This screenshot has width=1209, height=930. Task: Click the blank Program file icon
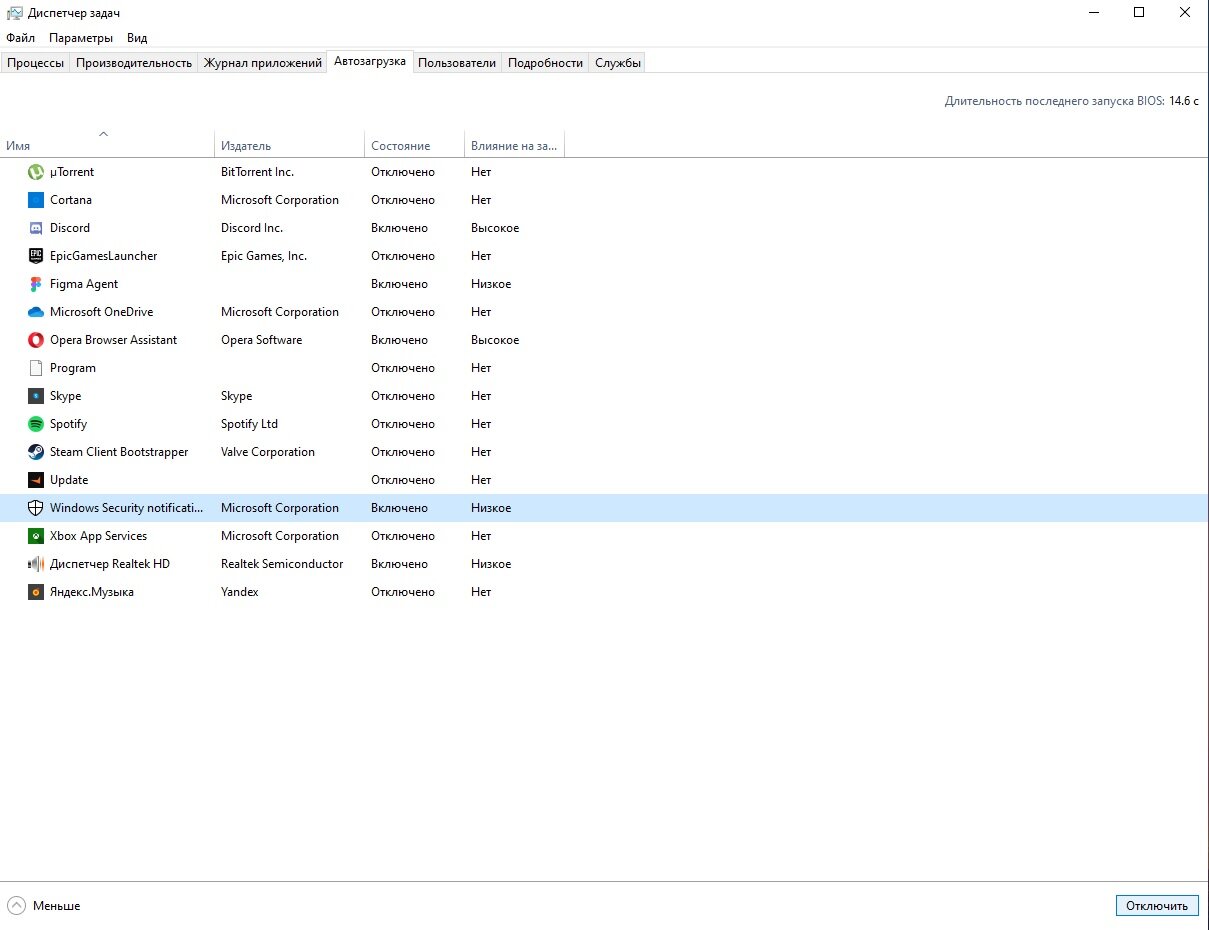coord(36,368)
